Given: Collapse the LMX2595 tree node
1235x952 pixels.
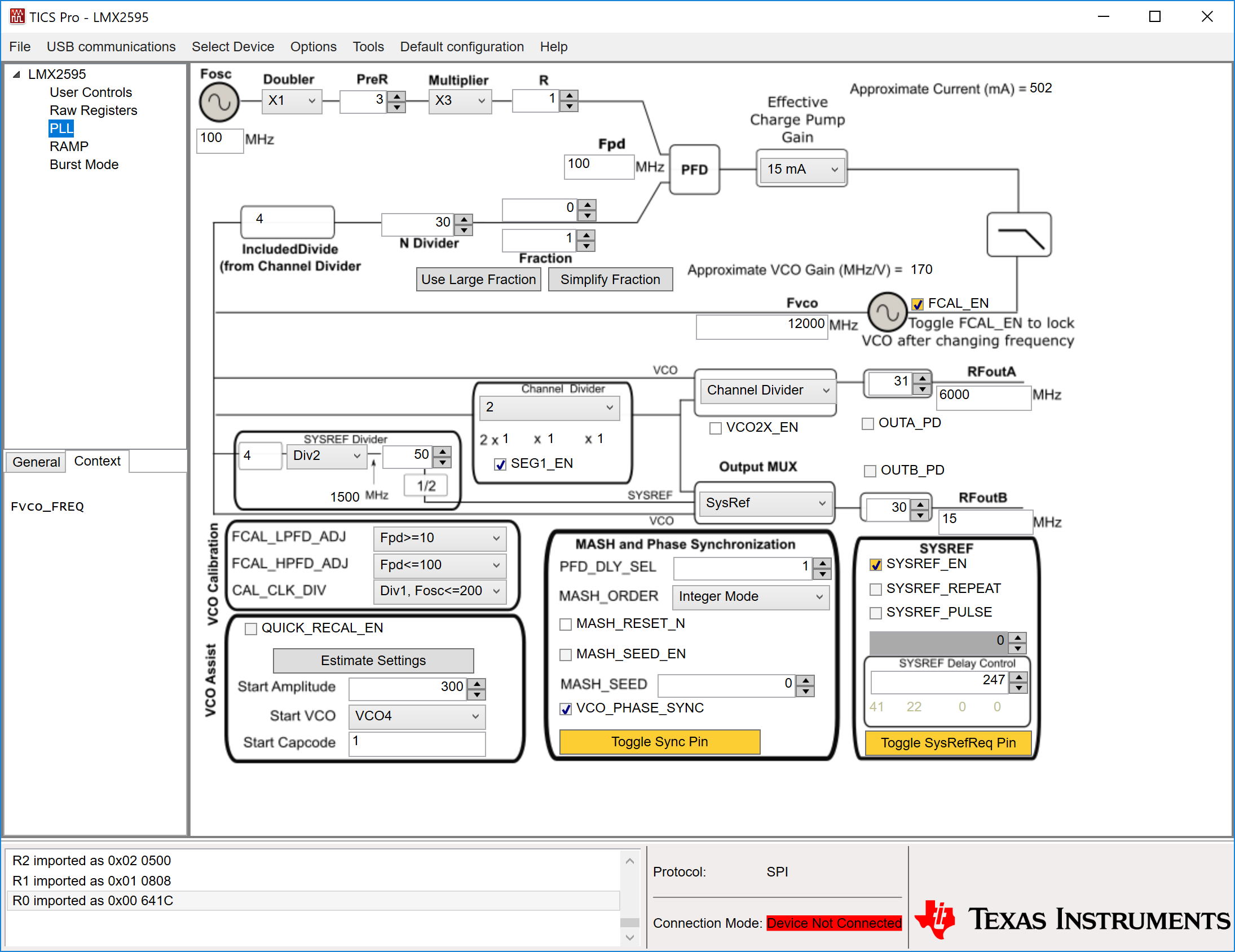Looking at the screenshot, I should 16,74.
